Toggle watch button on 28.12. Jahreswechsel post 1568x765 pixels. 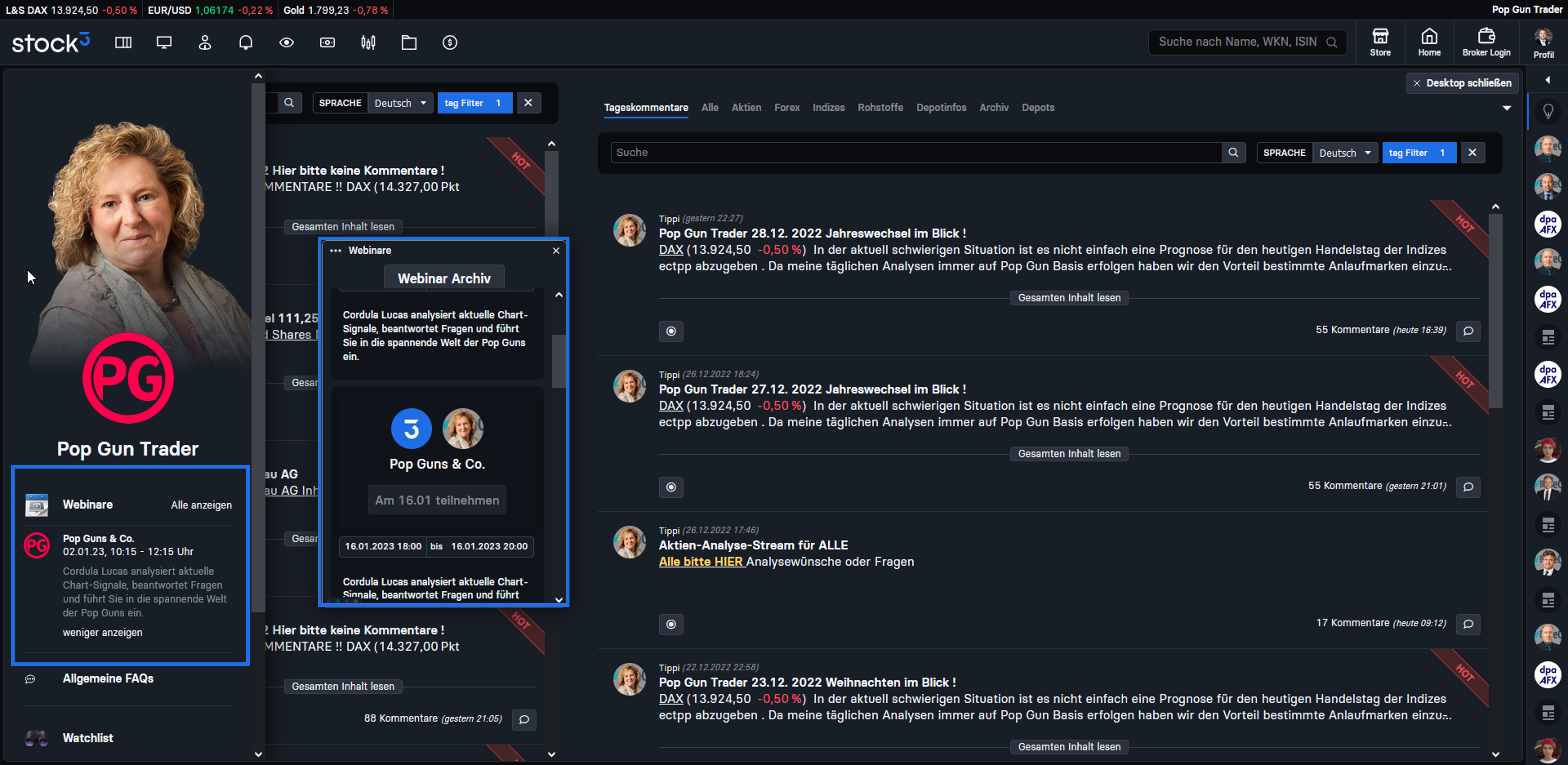click(671, 331)
